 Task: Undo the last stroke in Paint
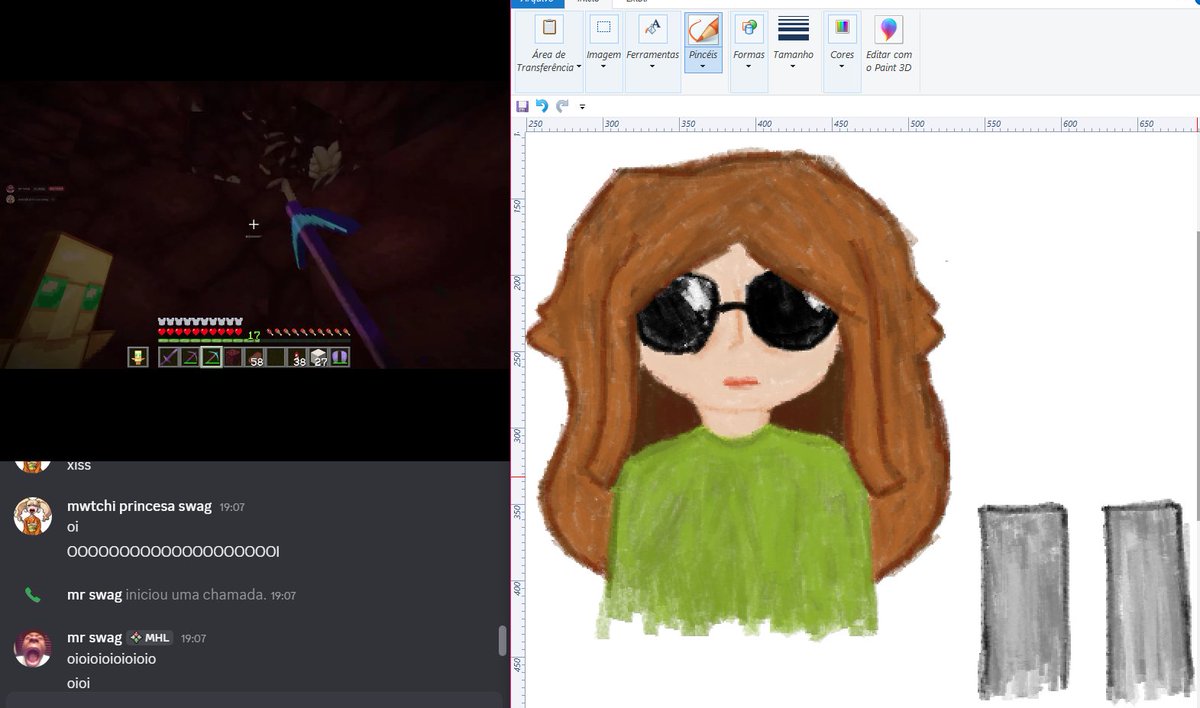click(542, 106)
